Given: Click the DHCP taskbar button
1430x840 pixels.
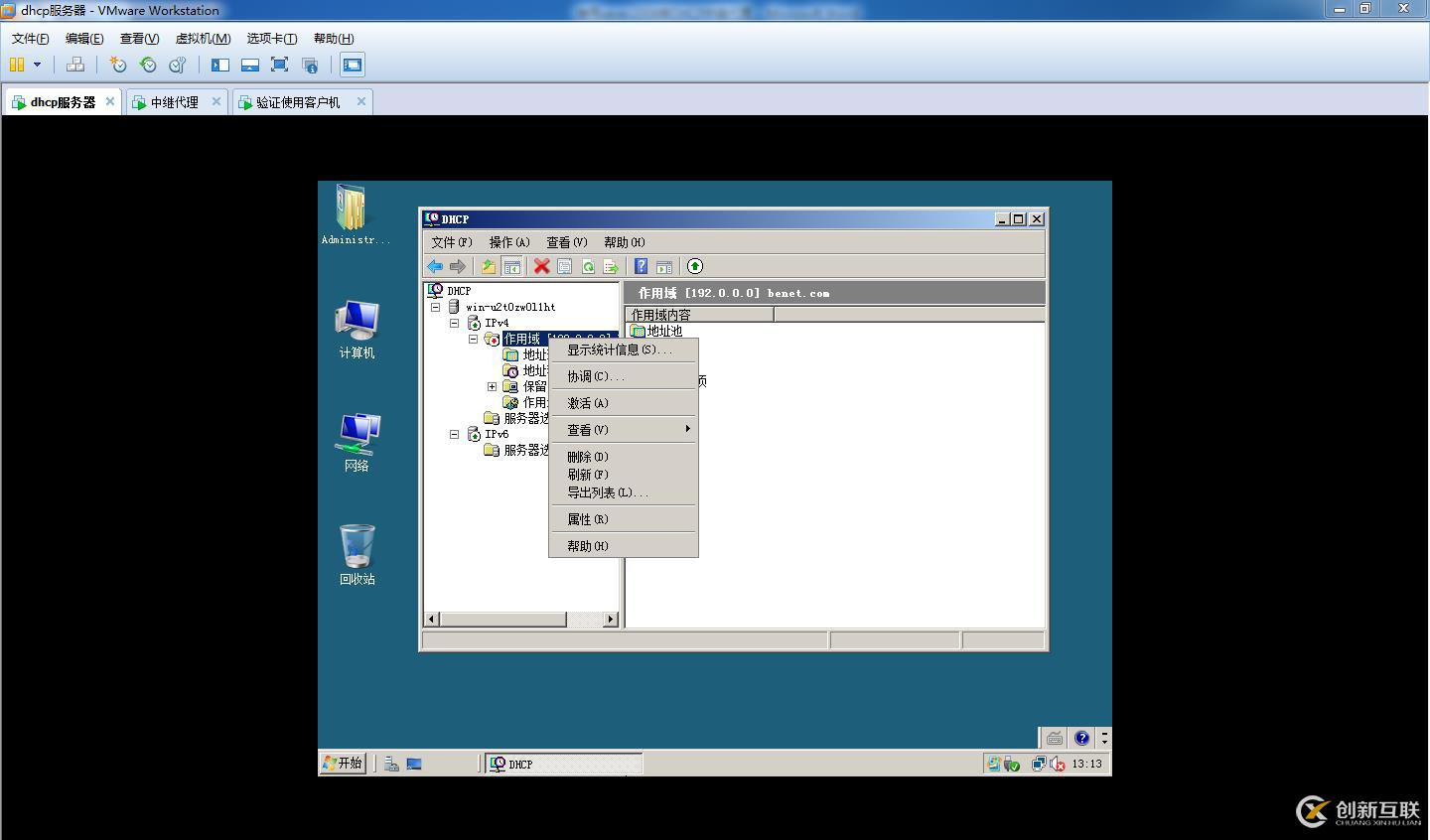Looking at the screenshot, I should point(563,764).
